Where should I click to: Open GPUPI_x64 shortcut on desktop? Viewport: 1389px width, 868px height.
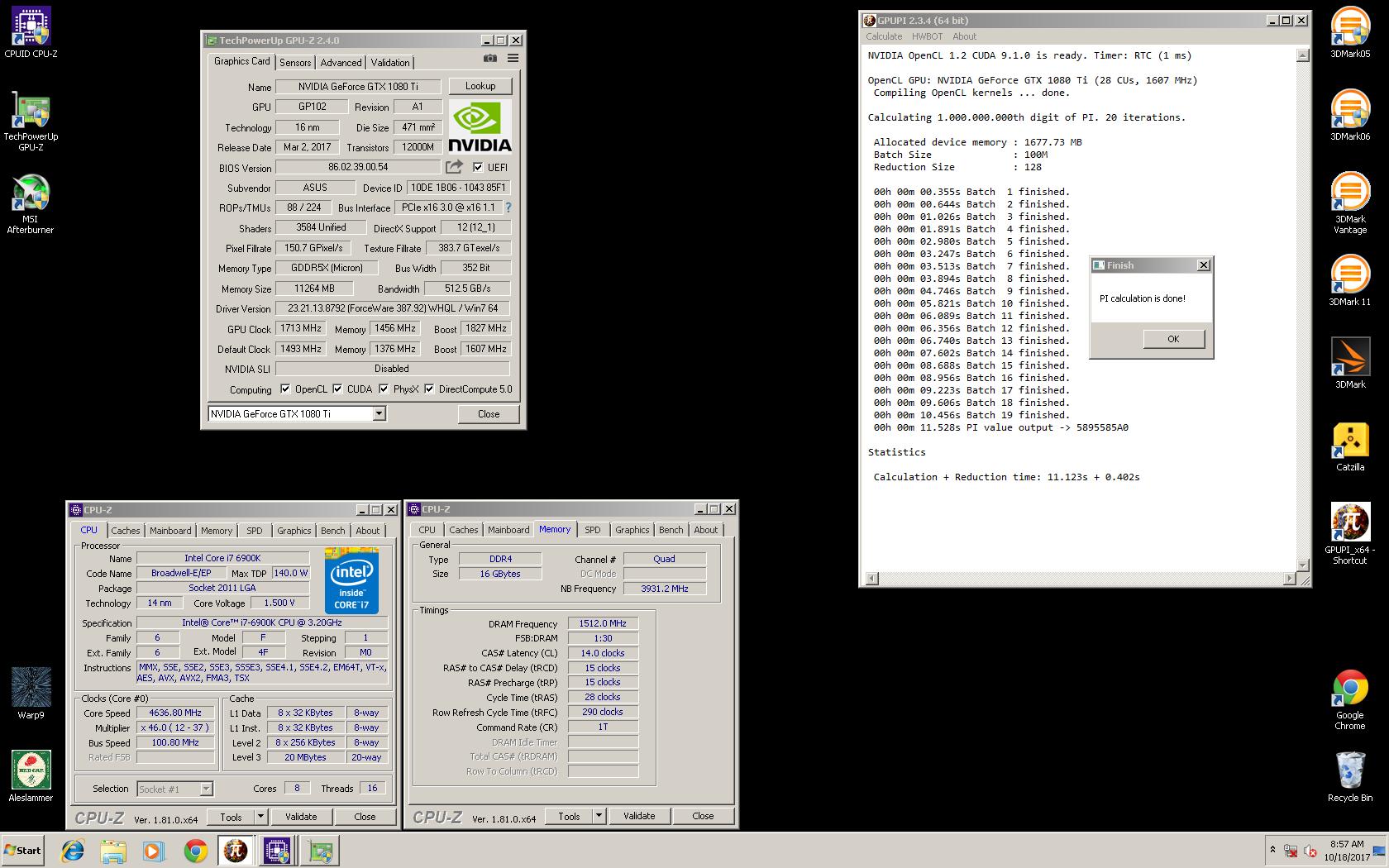(1350, 534)
